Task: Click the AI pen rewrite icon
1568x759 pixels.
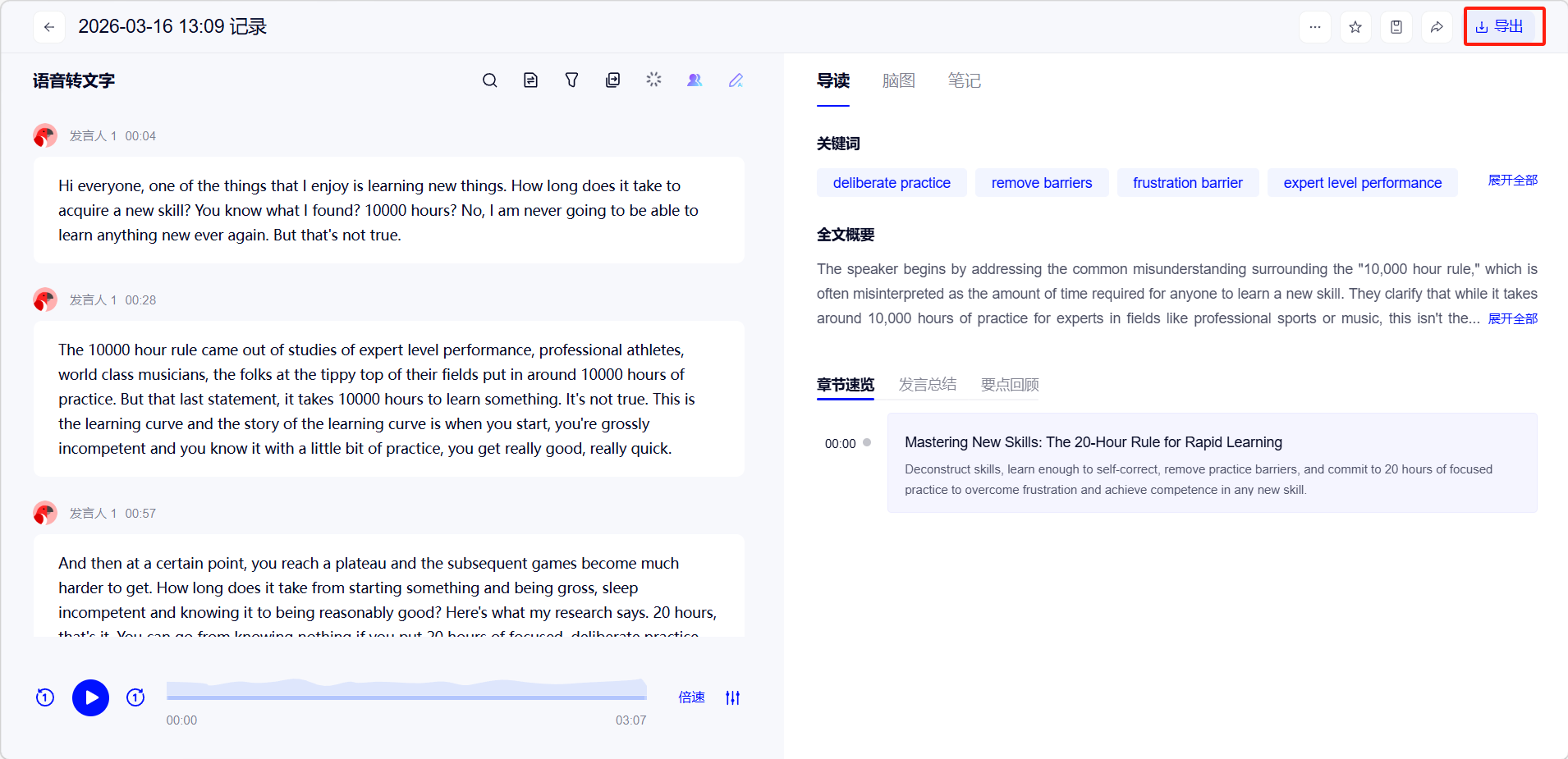Action: [736, 80]
